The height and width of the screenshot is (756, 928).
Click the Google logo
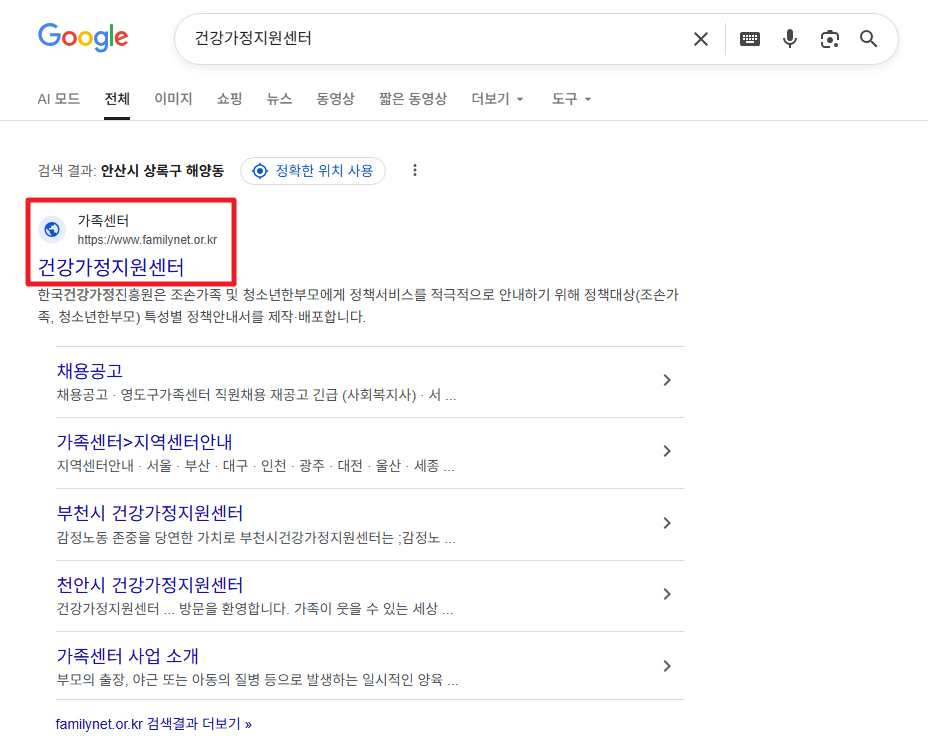pos(83,37)
